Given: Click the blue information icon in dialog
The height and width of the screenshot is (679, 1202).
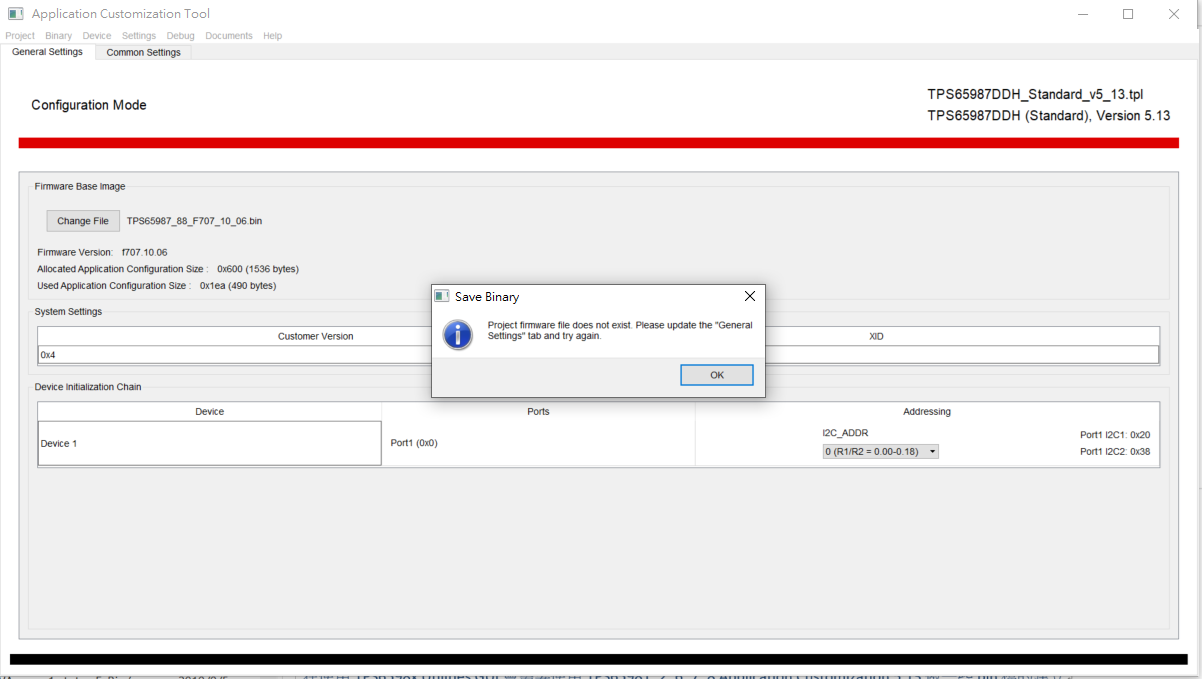Looking at the screenshot, I should point(458,334).
